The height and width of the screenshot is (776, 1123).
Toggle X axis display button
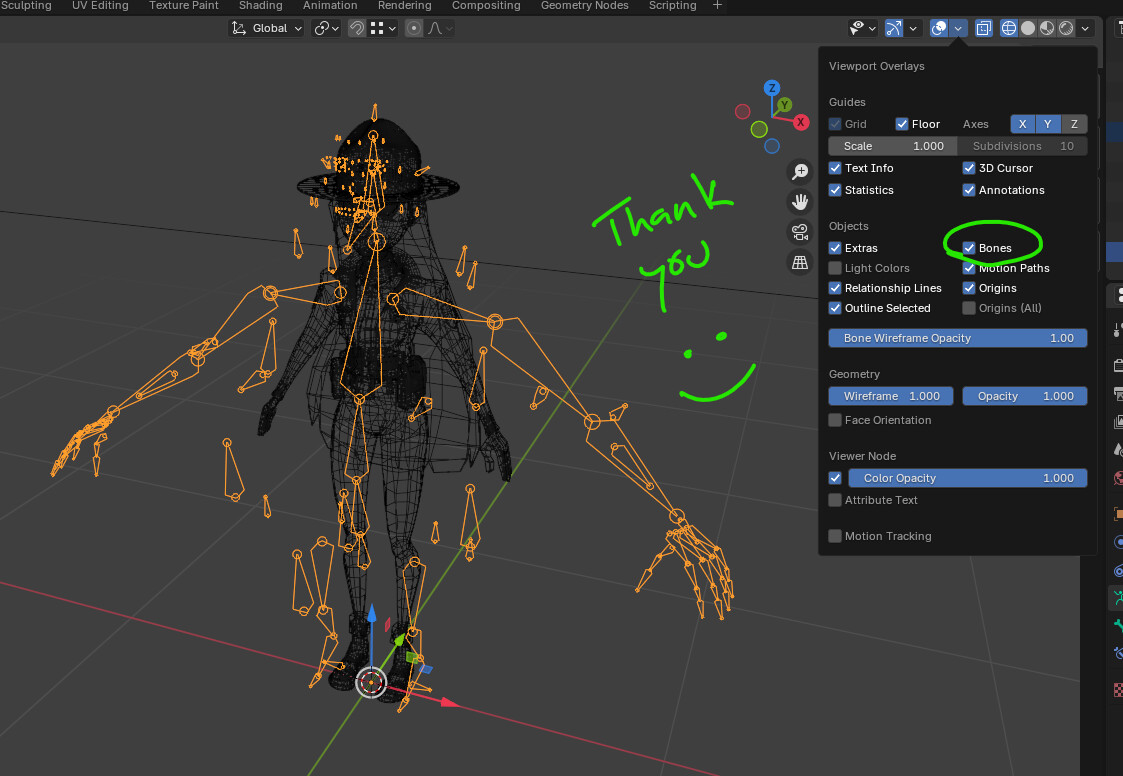[x=1023, y=124]
